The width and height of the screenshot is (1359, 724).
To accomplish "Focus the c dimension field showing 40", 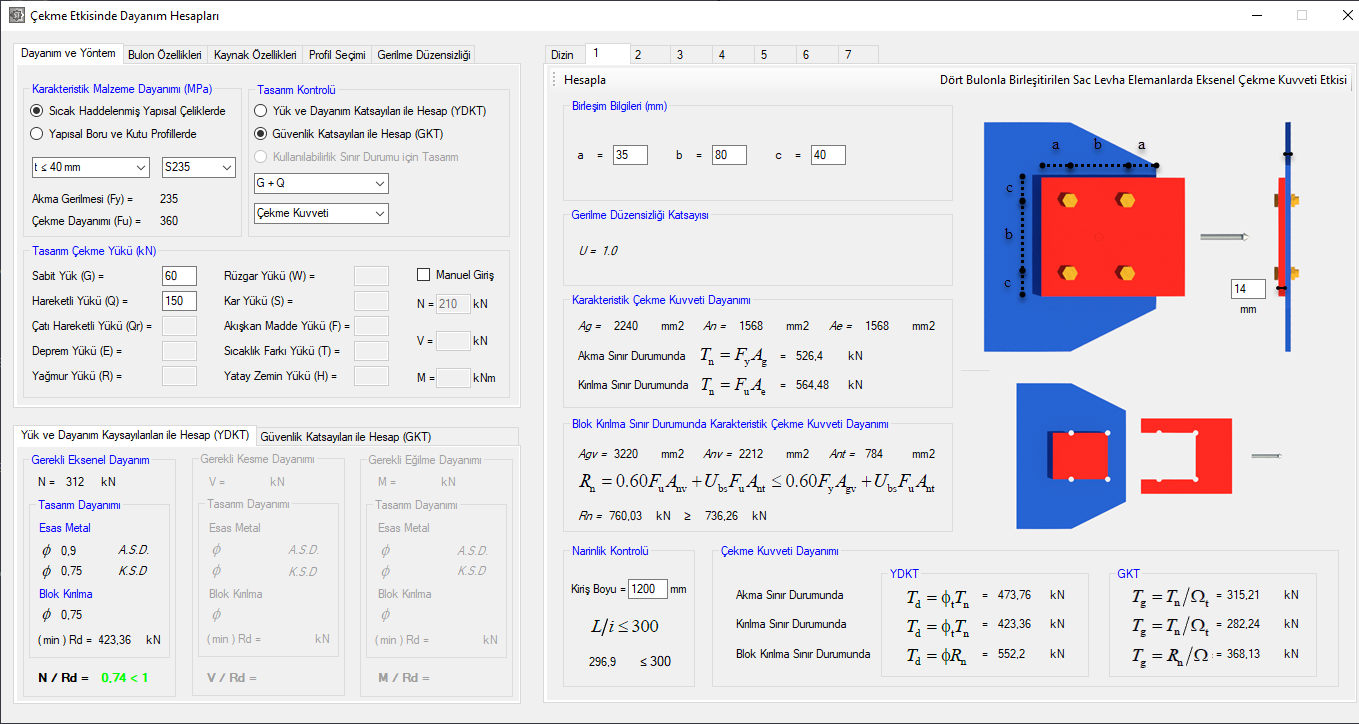I will pos(828,155).
